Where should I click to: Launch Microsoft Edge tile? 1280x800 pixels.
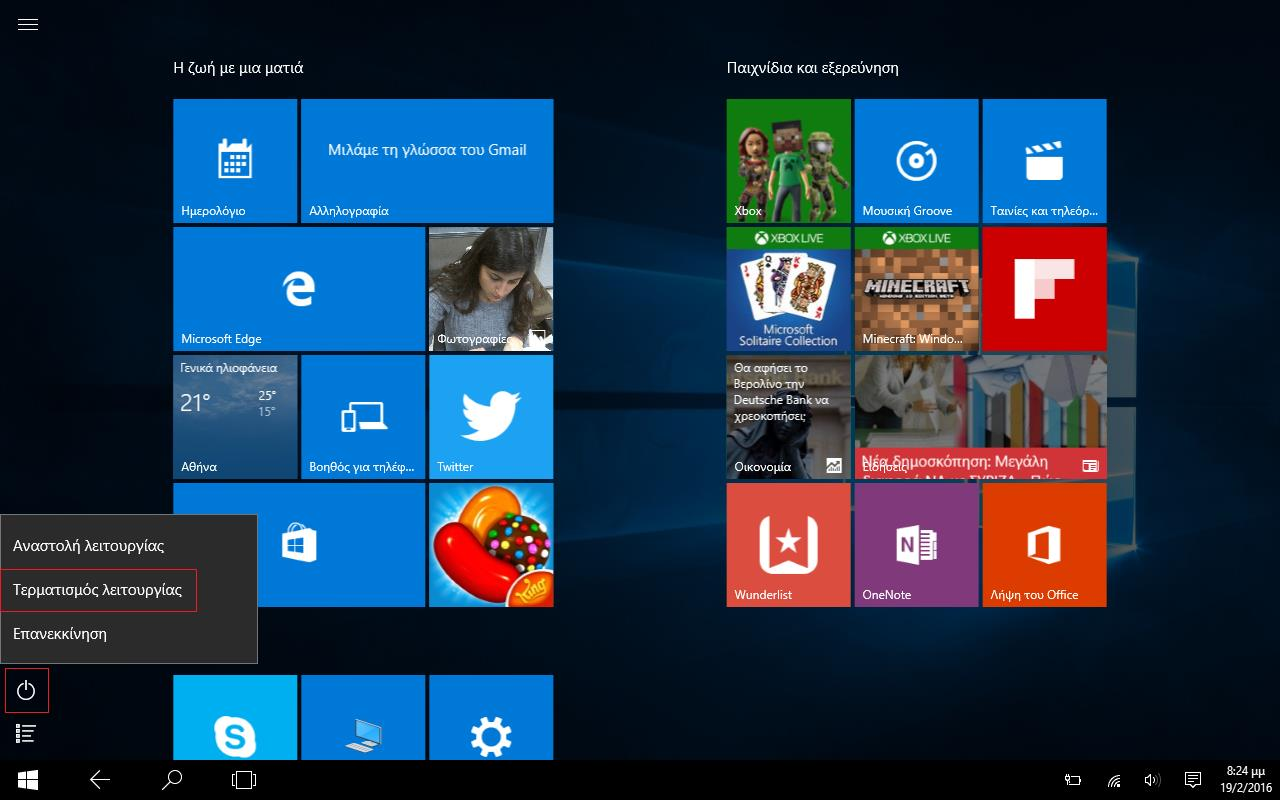(x=299, y=289)
